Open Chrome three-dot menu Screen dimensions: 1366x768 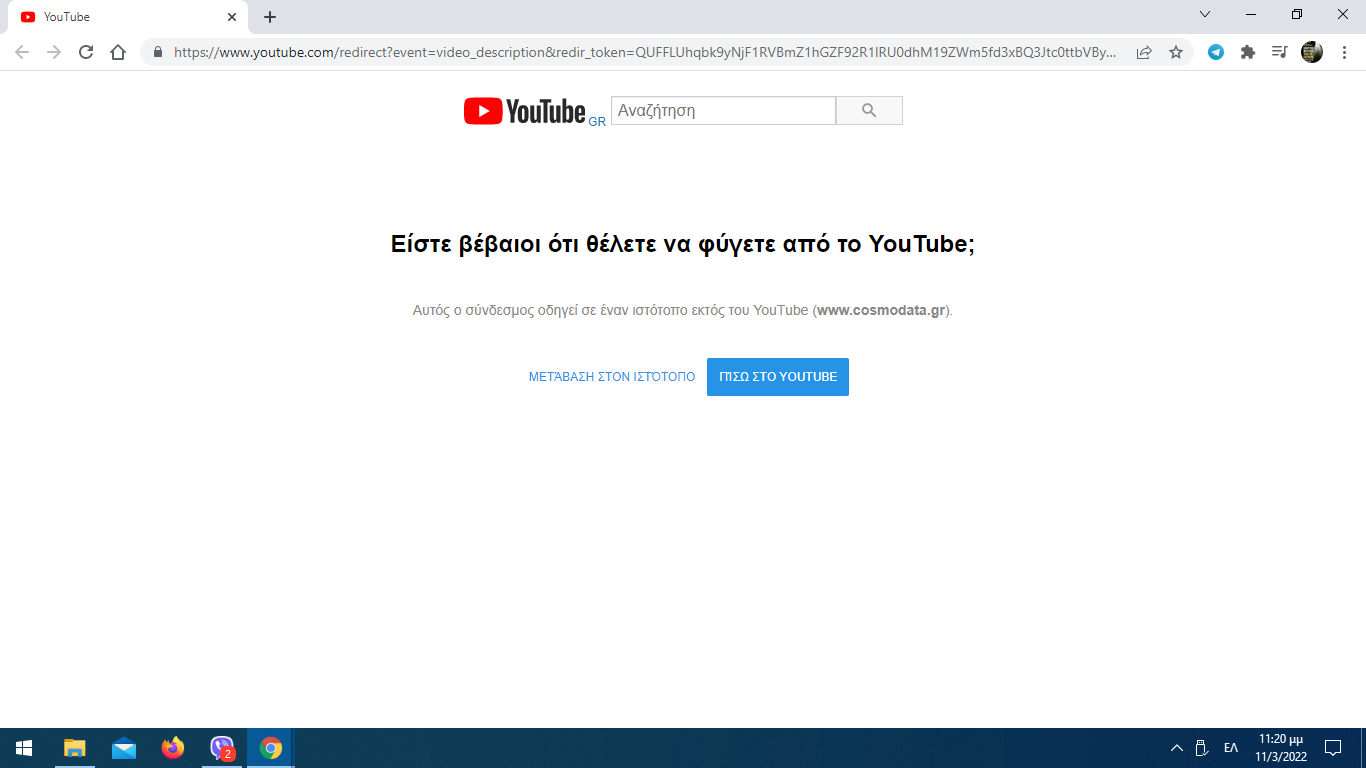(1344, 52)
